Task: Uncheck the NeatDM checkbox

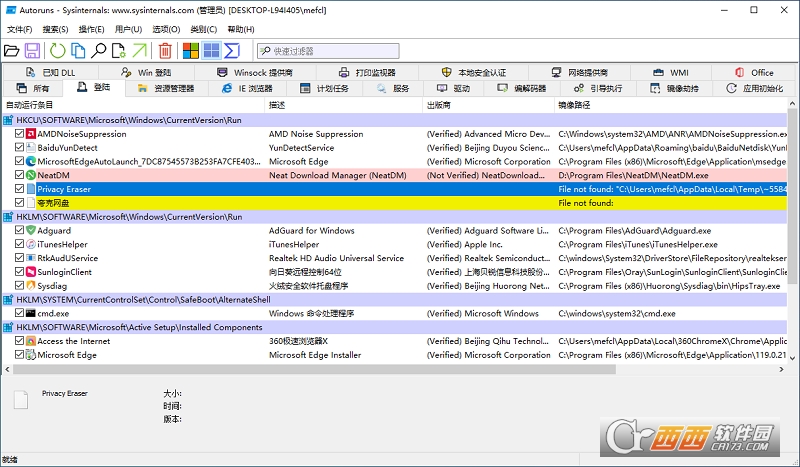Action: pyautogui.click(x=19, y=175)
